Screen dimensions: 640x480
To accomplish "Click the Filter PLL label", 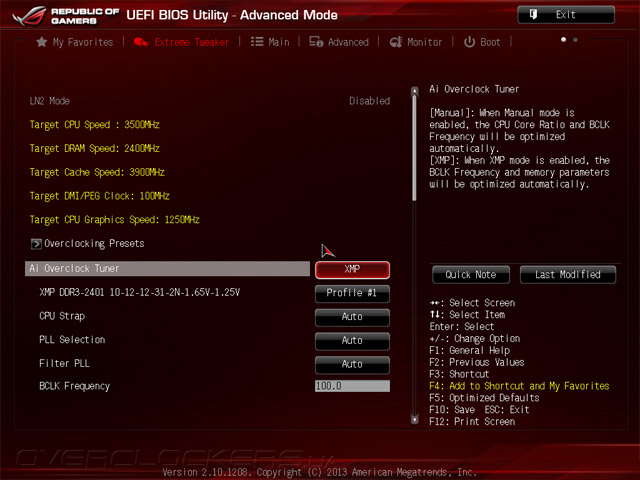I will click(64, 363).
